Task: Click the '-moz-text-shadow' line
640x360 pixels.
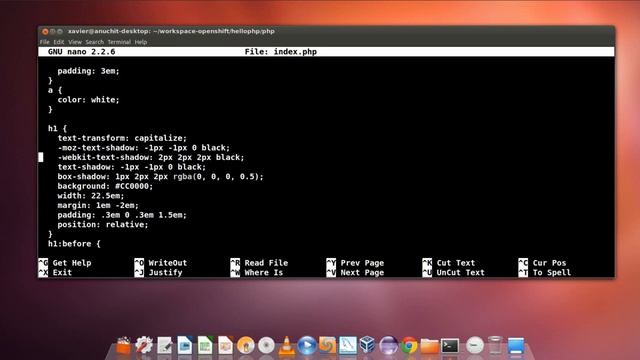Action: [x=144, y=148]
